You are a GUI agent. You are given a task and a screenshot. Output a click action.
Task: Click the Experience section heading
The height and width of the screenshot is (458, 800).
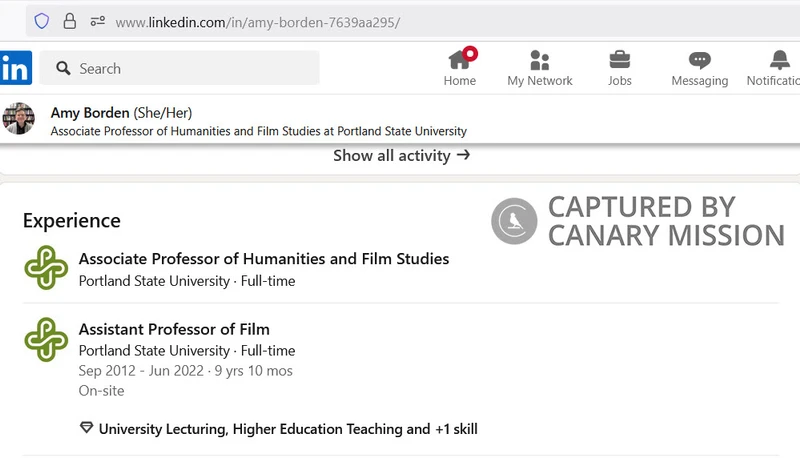pyautogui.click(x=72, y=221)
